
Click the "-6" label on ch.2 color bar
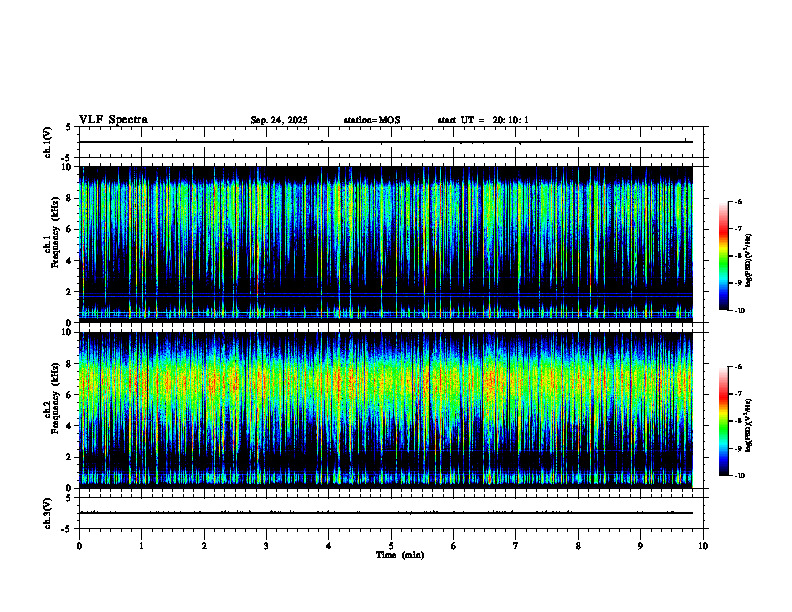(738, 367)
